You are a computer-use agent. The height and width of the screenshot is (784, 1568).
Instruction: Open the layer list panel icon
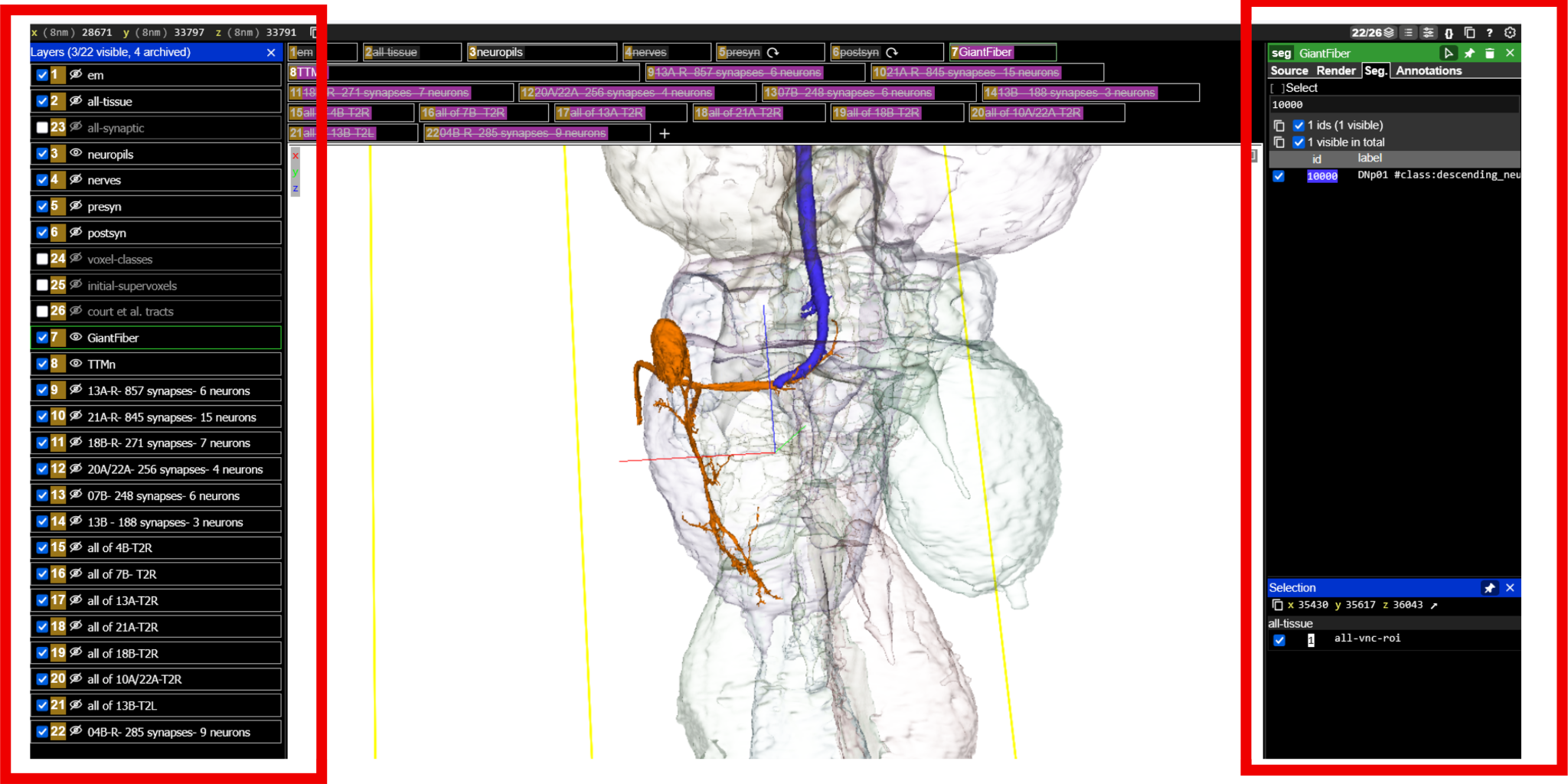(1409, 33)
